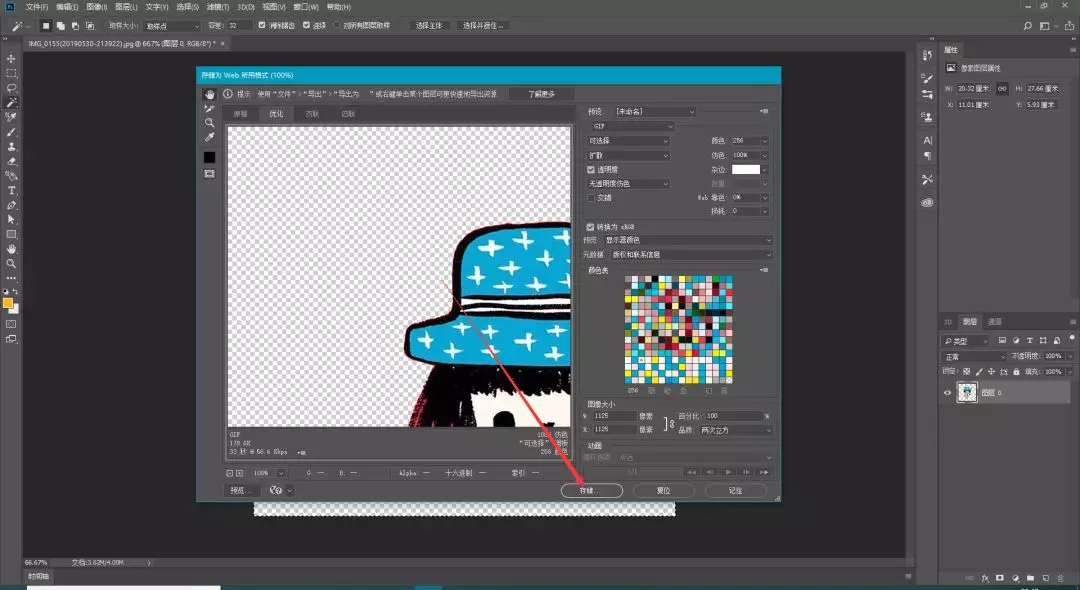Hide layer 图层 0 using eye icon
Image resolution: width=1080 pixels, height=590 pixels.
point(948,393)
